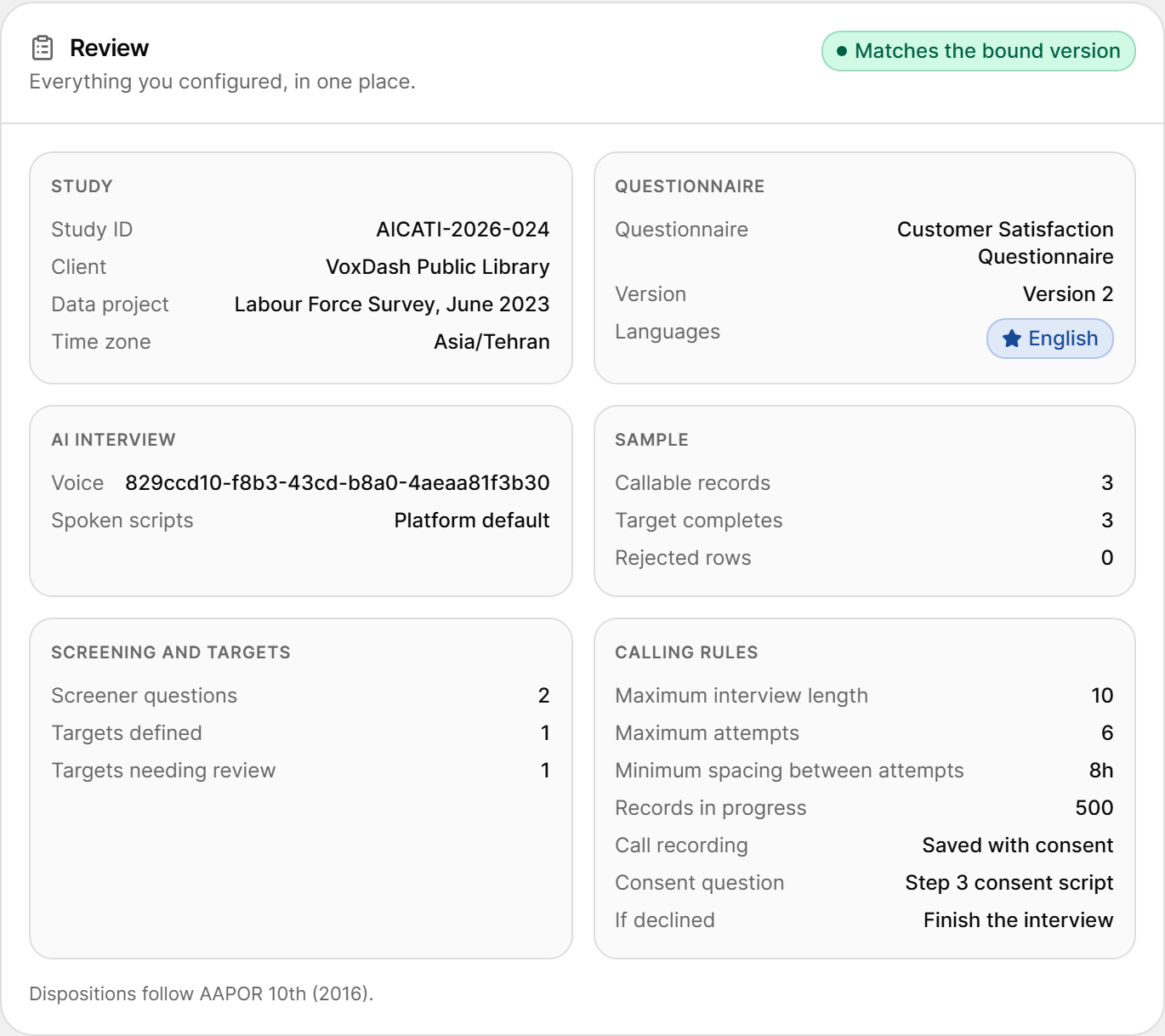Click the Maximum attempts value
1165x1036 pixels.
1107,733
